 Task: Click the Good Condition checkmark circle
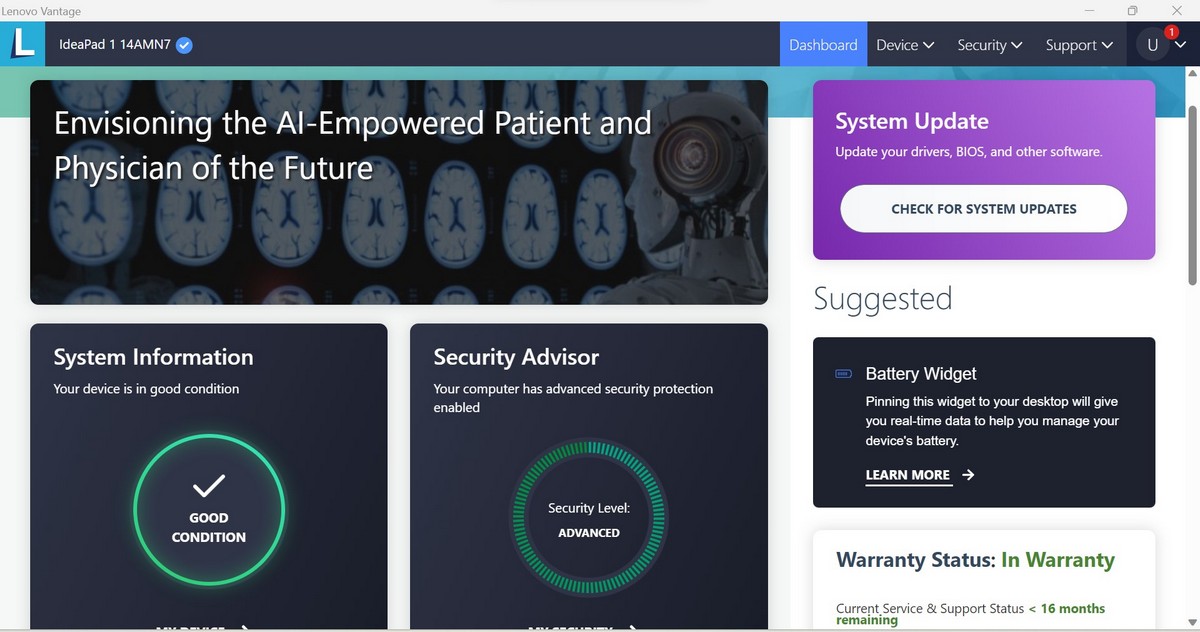click(x=209, y=510)
